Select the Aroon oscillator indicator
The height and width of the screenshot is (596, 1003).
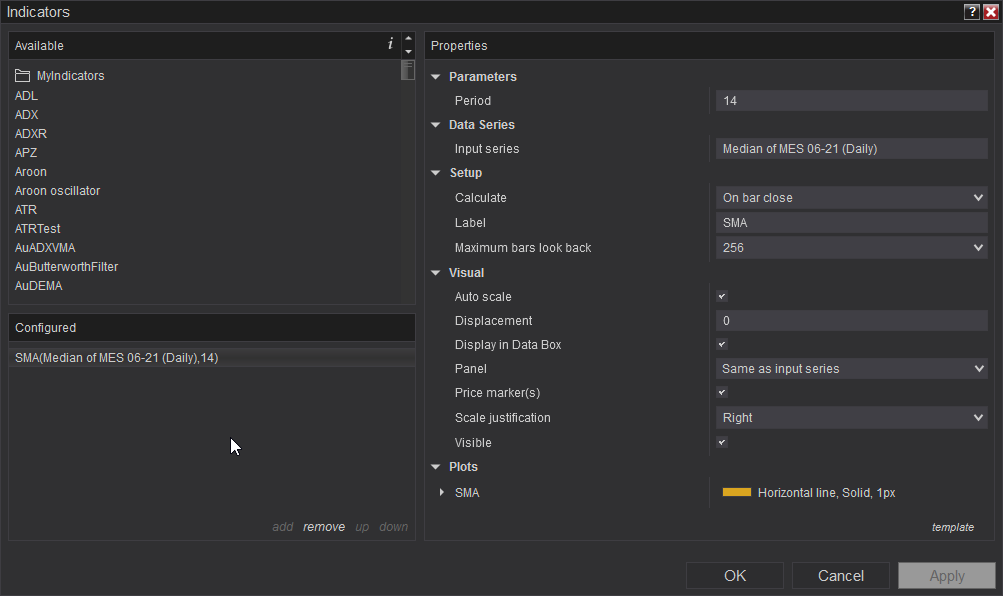click(57, 191)
